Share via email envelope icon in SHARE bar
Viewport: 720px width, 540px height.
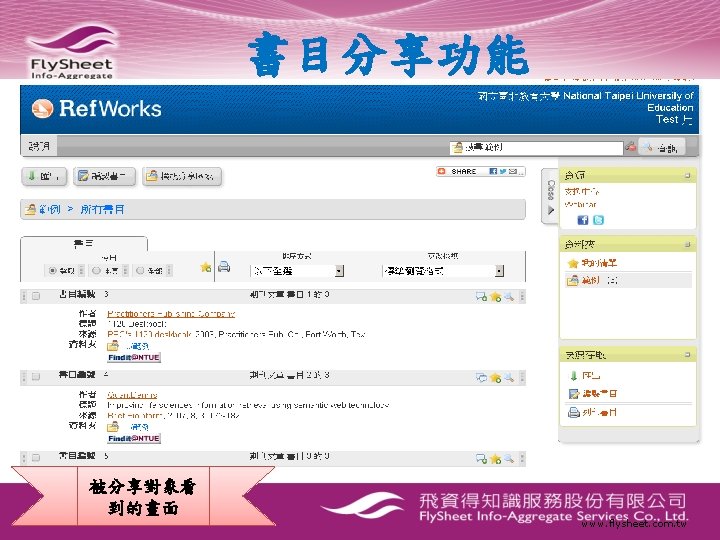point(513,171)
